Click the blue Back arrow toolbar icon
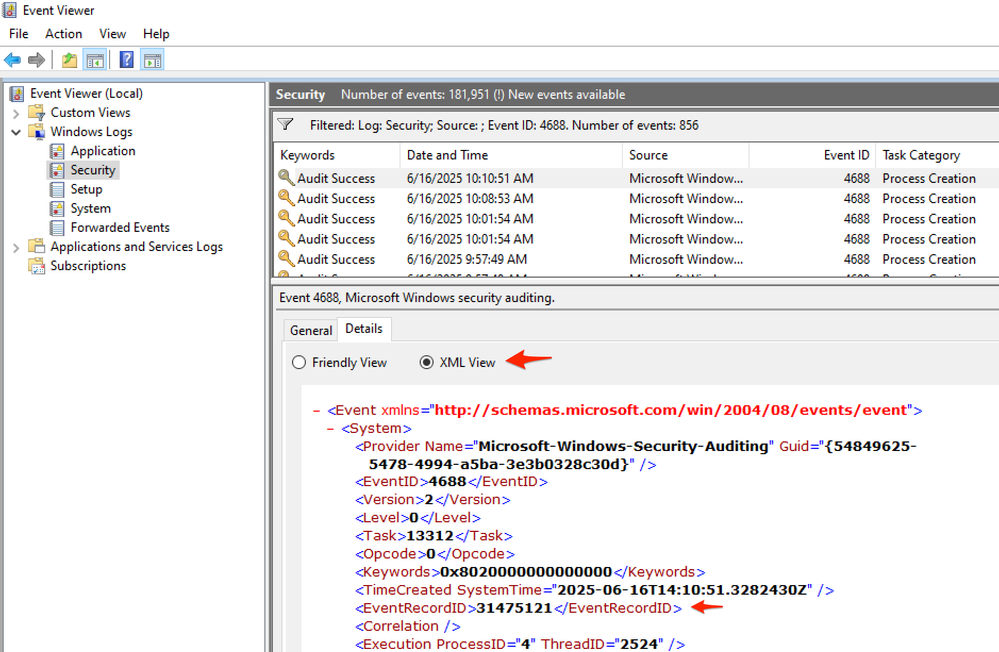 (13, 60)
